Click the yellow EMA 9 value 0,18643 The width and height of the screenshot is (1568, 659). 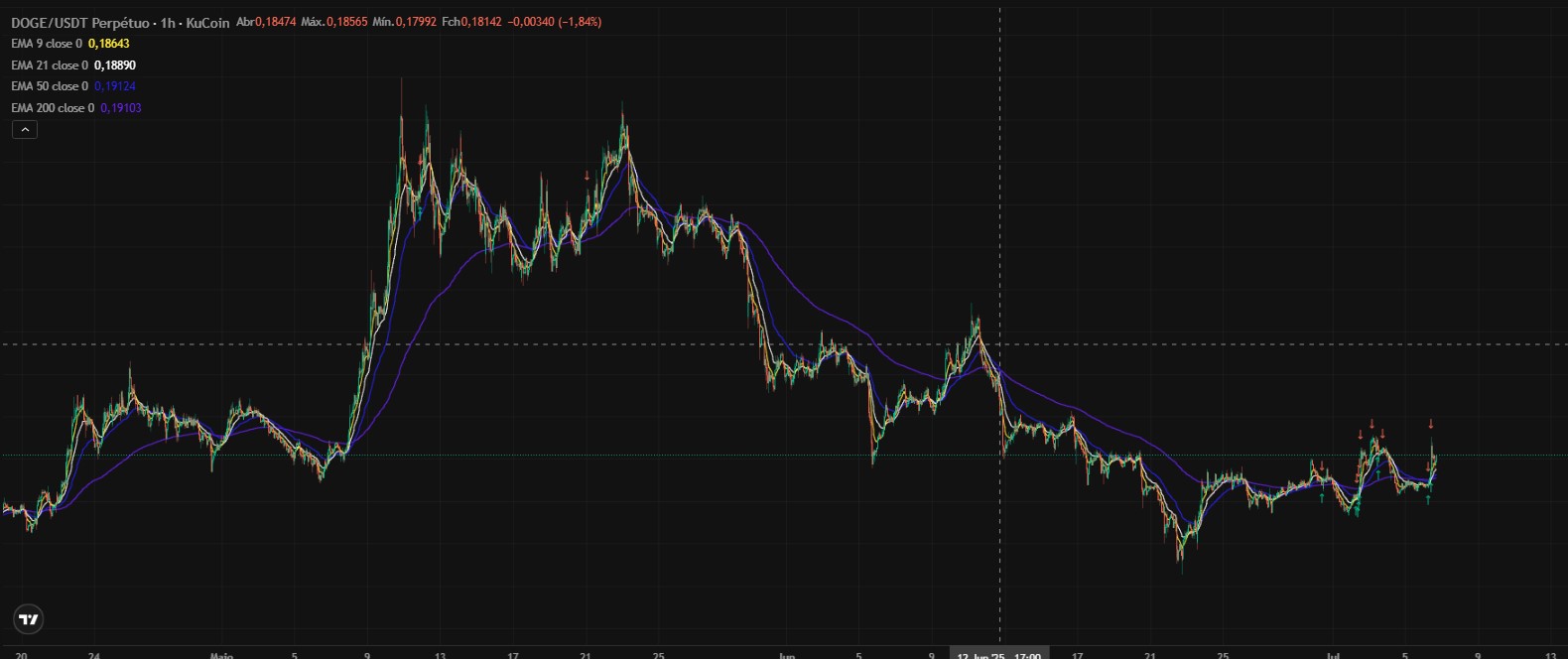[x=109, y=44]
